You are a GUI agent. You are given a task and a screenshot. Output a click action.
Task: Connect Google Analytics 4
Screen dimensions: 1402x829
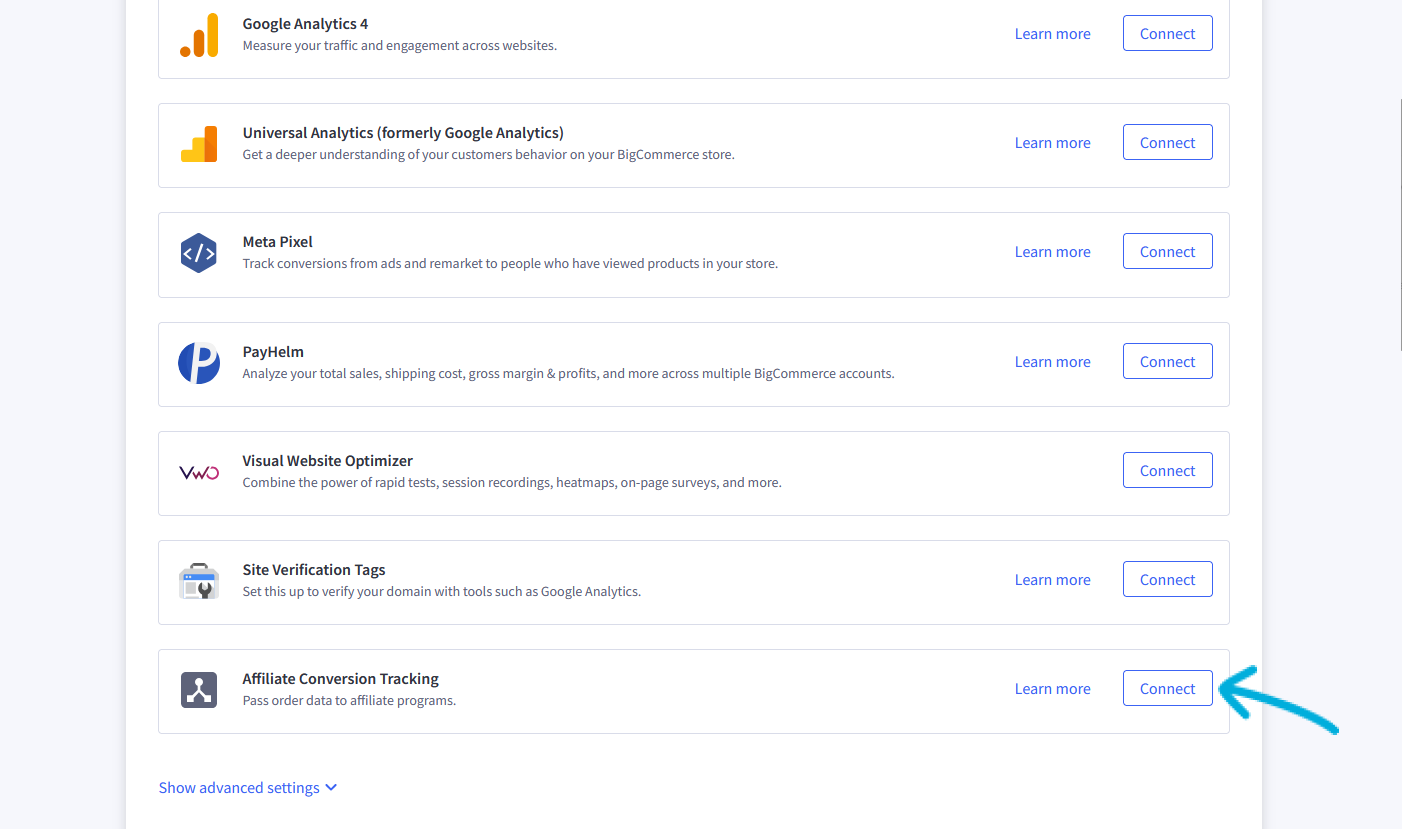tap(1167, 33)
